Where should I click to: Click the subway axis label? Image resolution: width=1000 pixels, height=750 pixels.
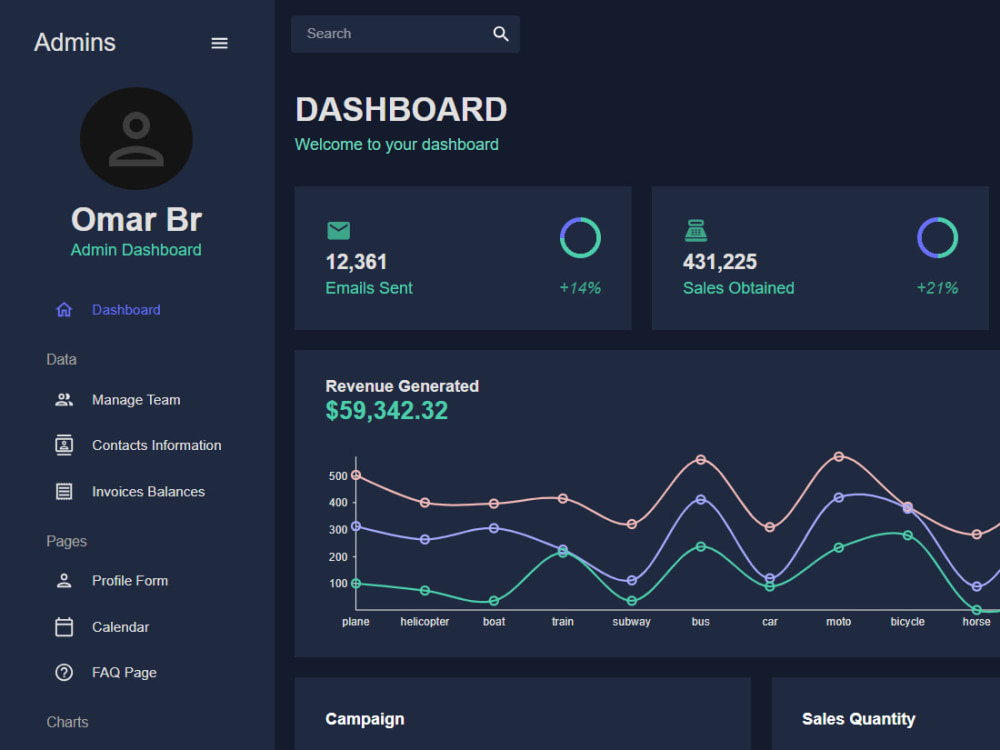631,622
